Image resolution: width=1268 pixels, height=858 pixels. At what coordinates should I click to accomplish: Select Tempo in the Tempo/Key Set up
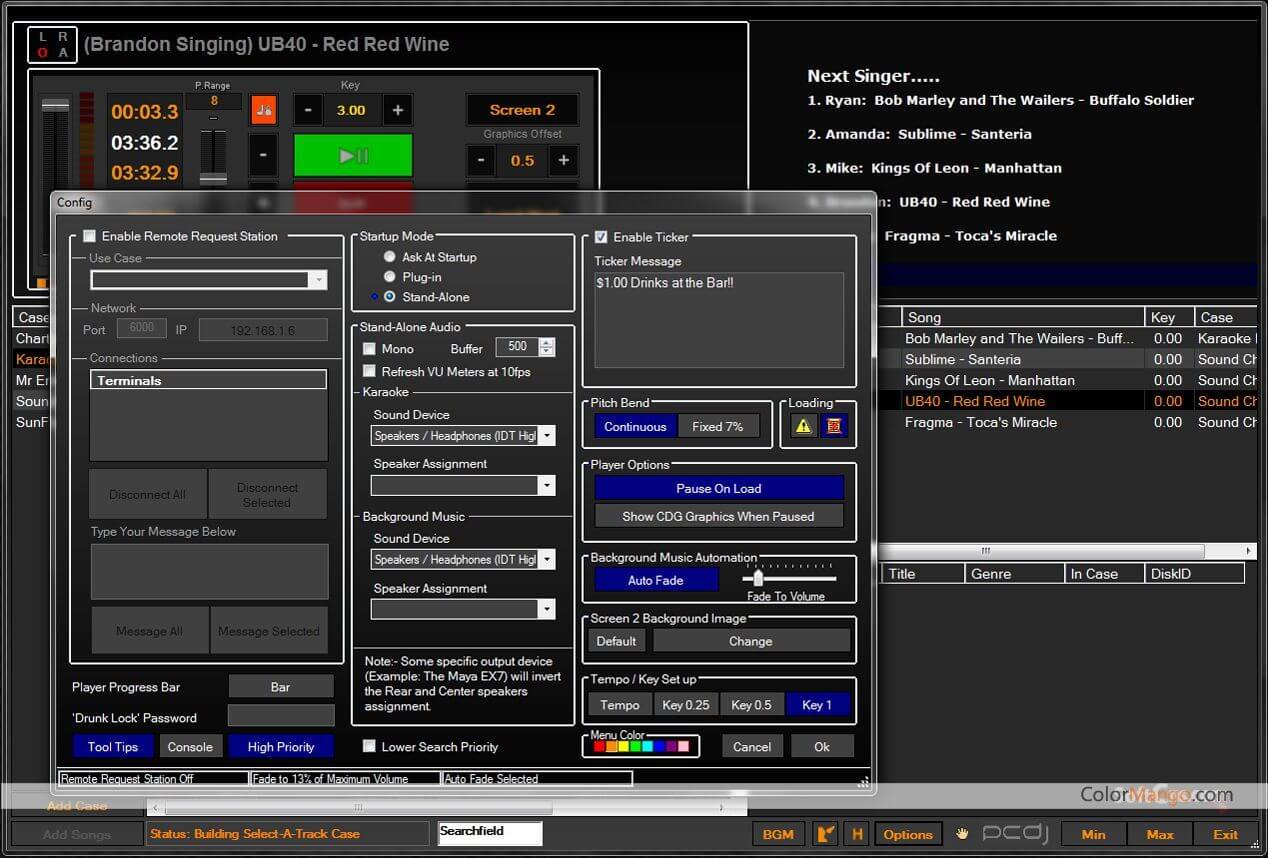click(619, 704)
